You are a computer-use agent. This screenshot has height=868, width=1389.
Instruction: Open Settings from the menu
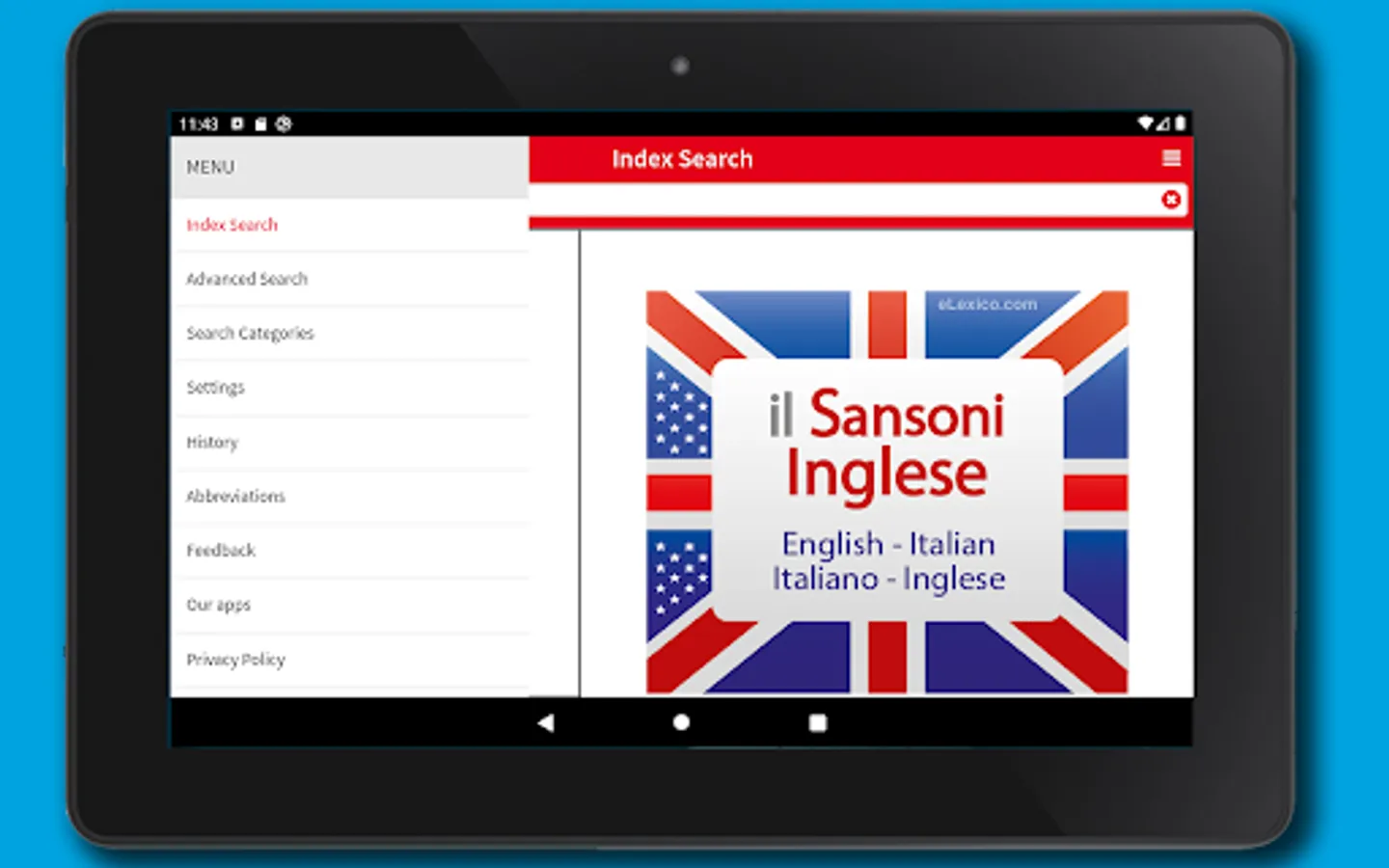click(x=350, y=388)
